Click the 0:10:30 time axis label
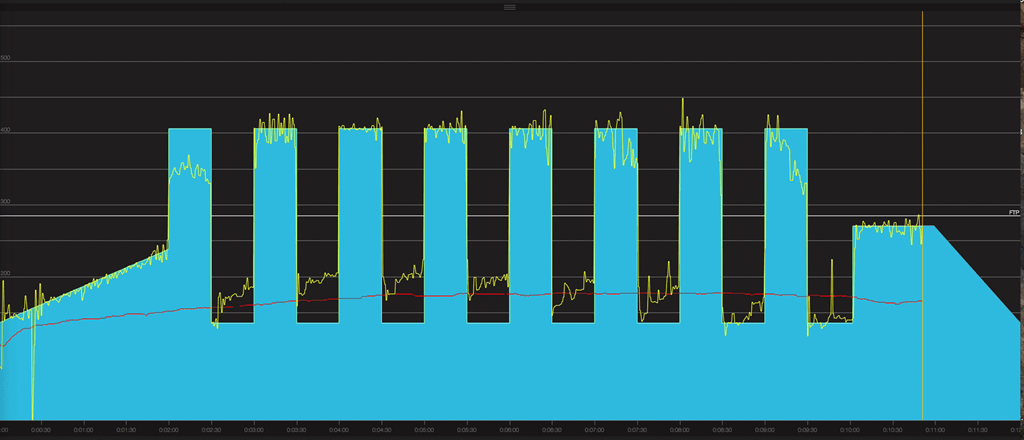The width and height of the screenshot is (1024, 440). 893,430
